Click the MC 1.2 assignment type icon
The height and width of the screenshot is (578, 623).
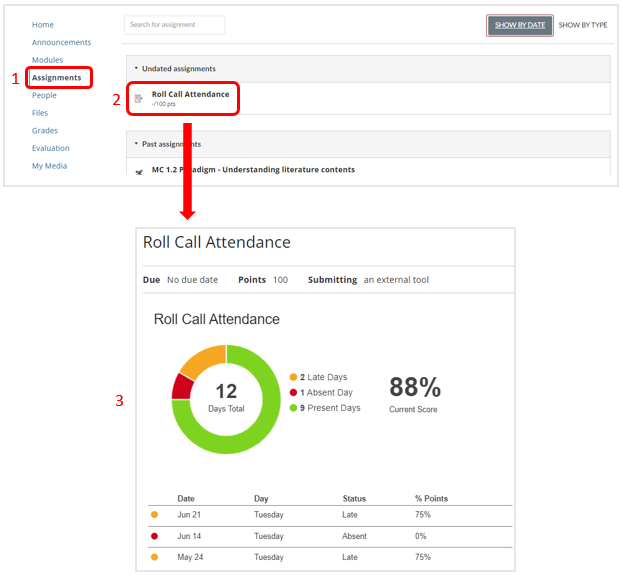tap(139, 172)
